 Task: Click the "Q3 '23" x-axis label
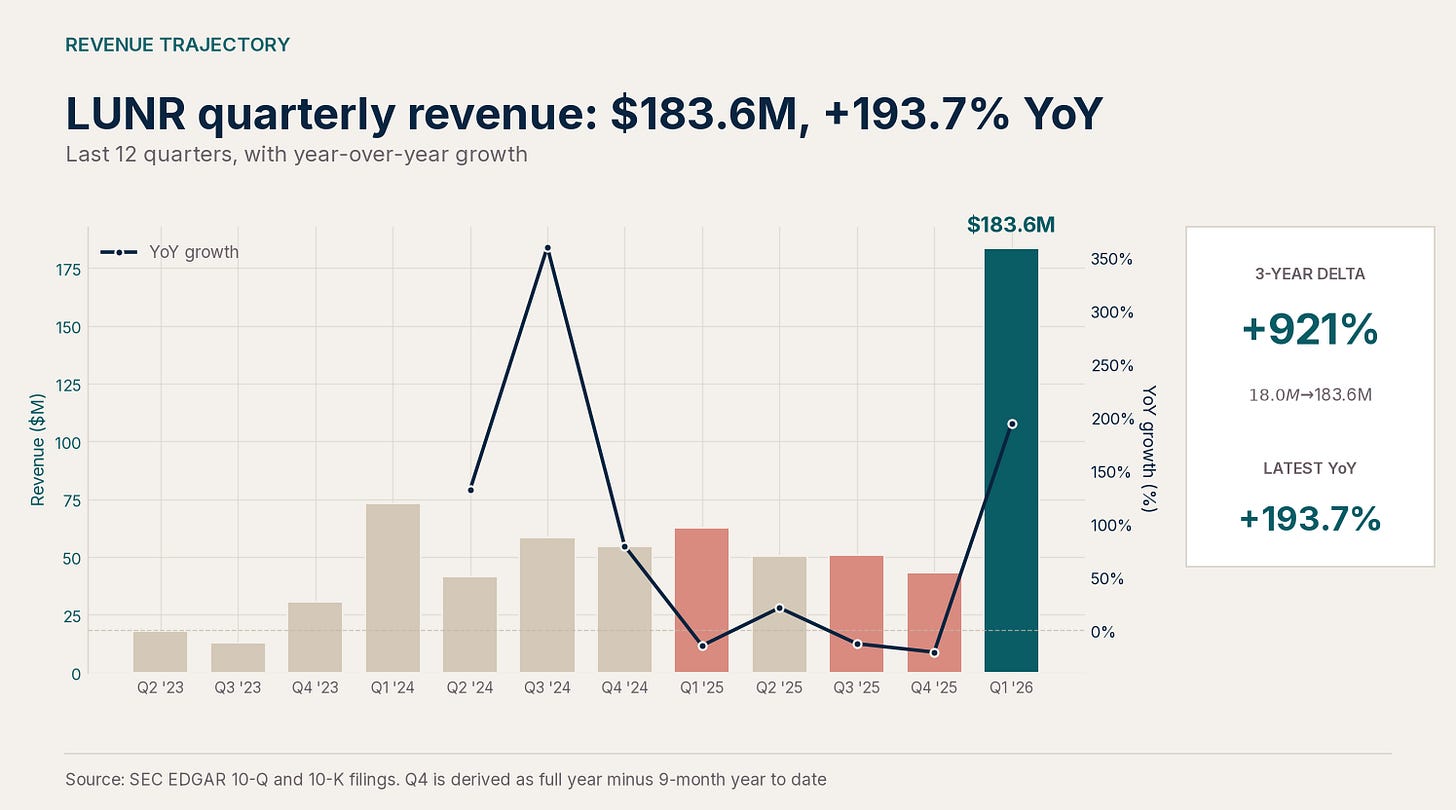pyautogui.click(x=237, y=689)
